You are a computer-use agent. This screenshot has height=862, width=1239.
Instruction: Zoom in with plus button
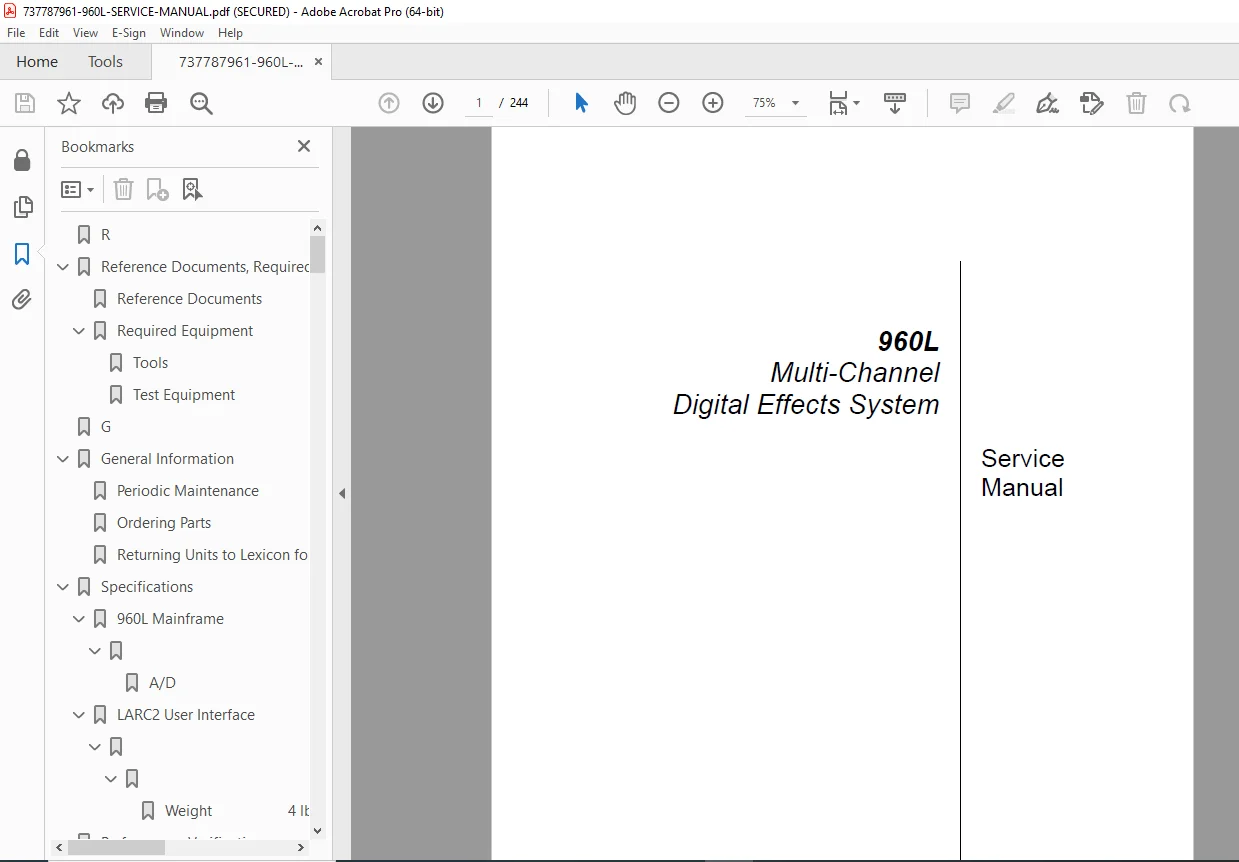point(713,103)
